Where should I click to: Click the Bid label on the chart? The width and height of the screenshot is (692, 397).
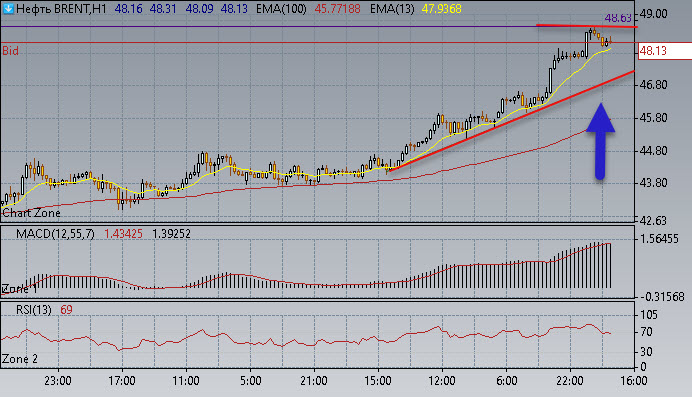click(11, 51)
